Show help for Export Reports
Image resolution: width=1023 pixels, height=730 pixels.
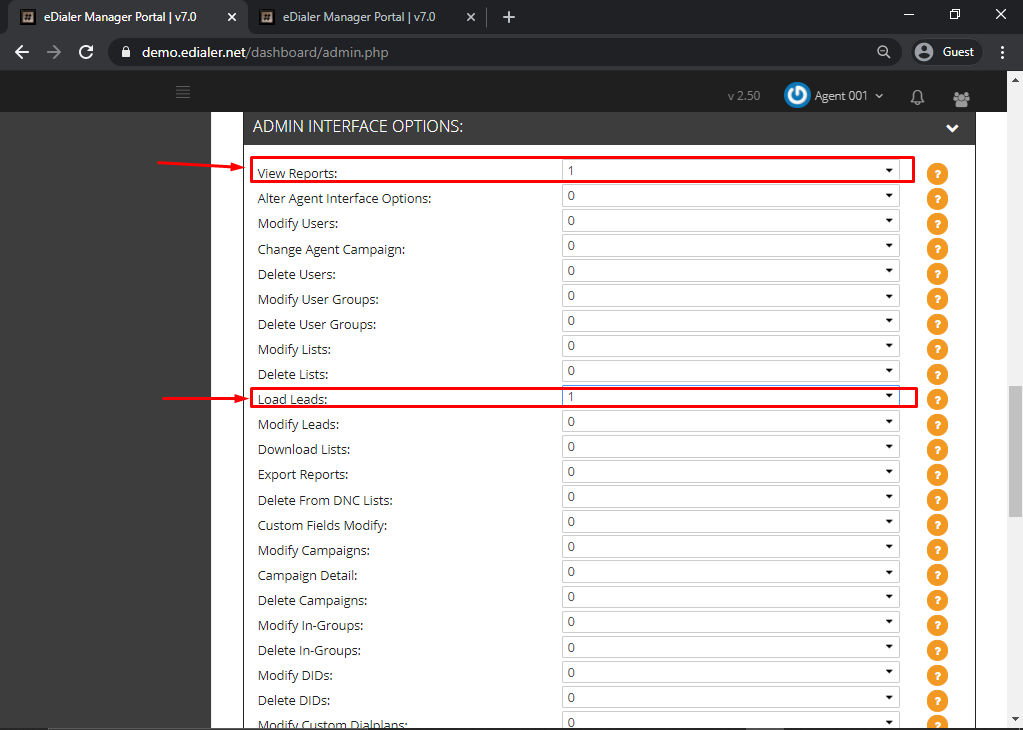click(x=937, y=475)
